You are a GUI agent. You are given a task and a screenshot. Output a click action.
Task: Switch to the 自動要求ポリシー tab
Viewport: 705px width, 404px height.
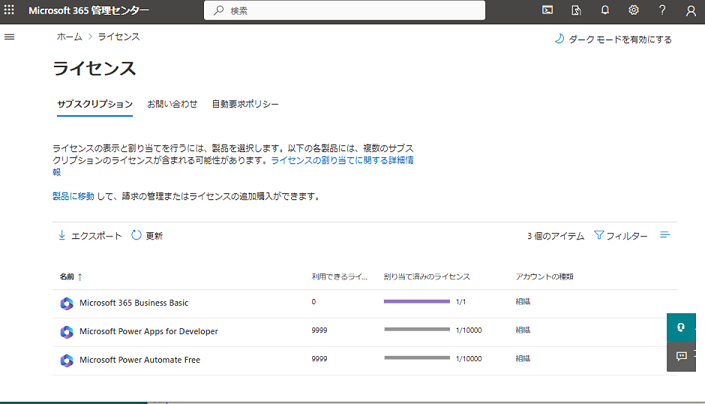[245, 104]
